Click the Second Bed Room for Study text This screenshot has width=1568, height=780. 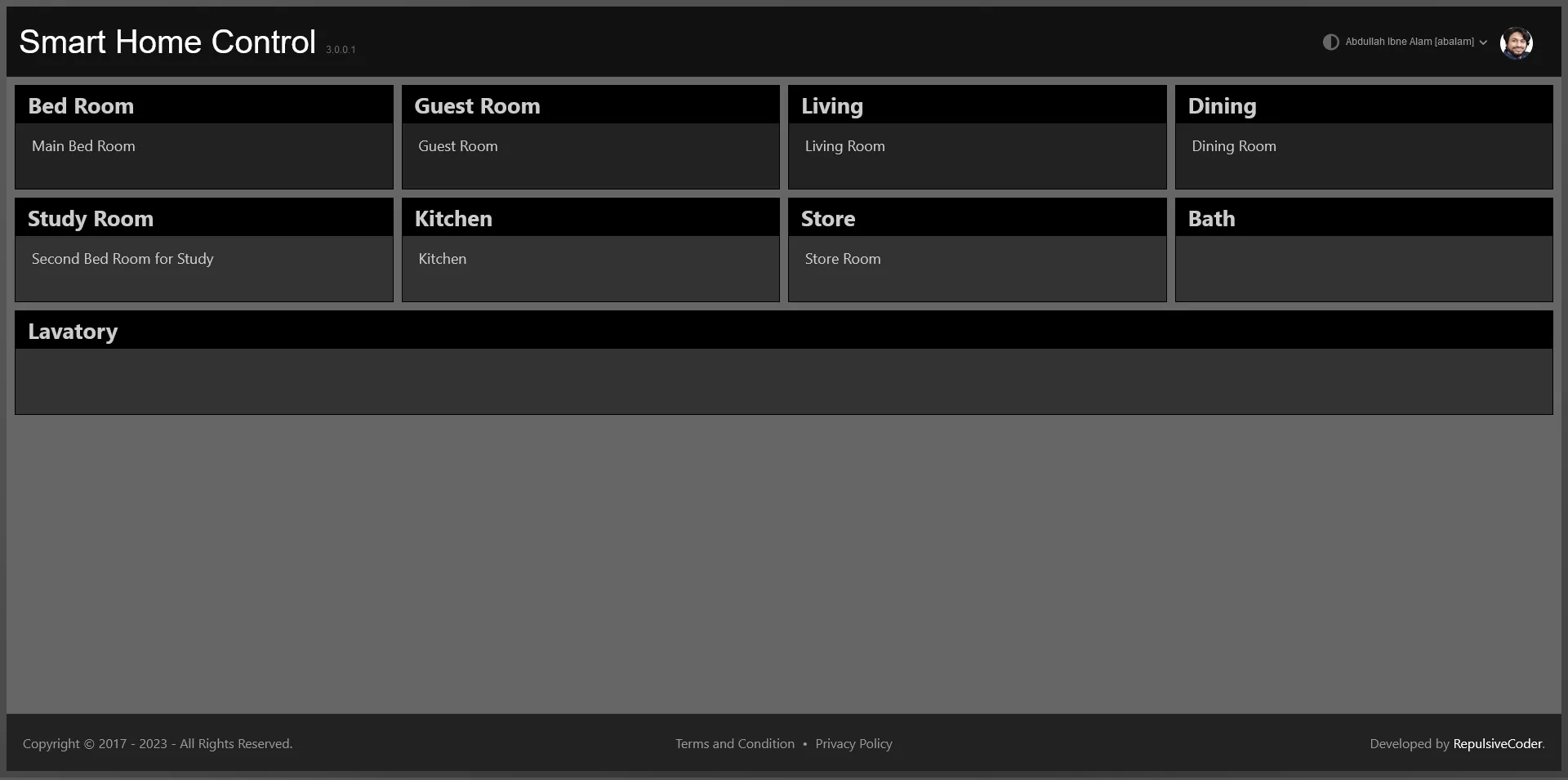tap(122, 259)
